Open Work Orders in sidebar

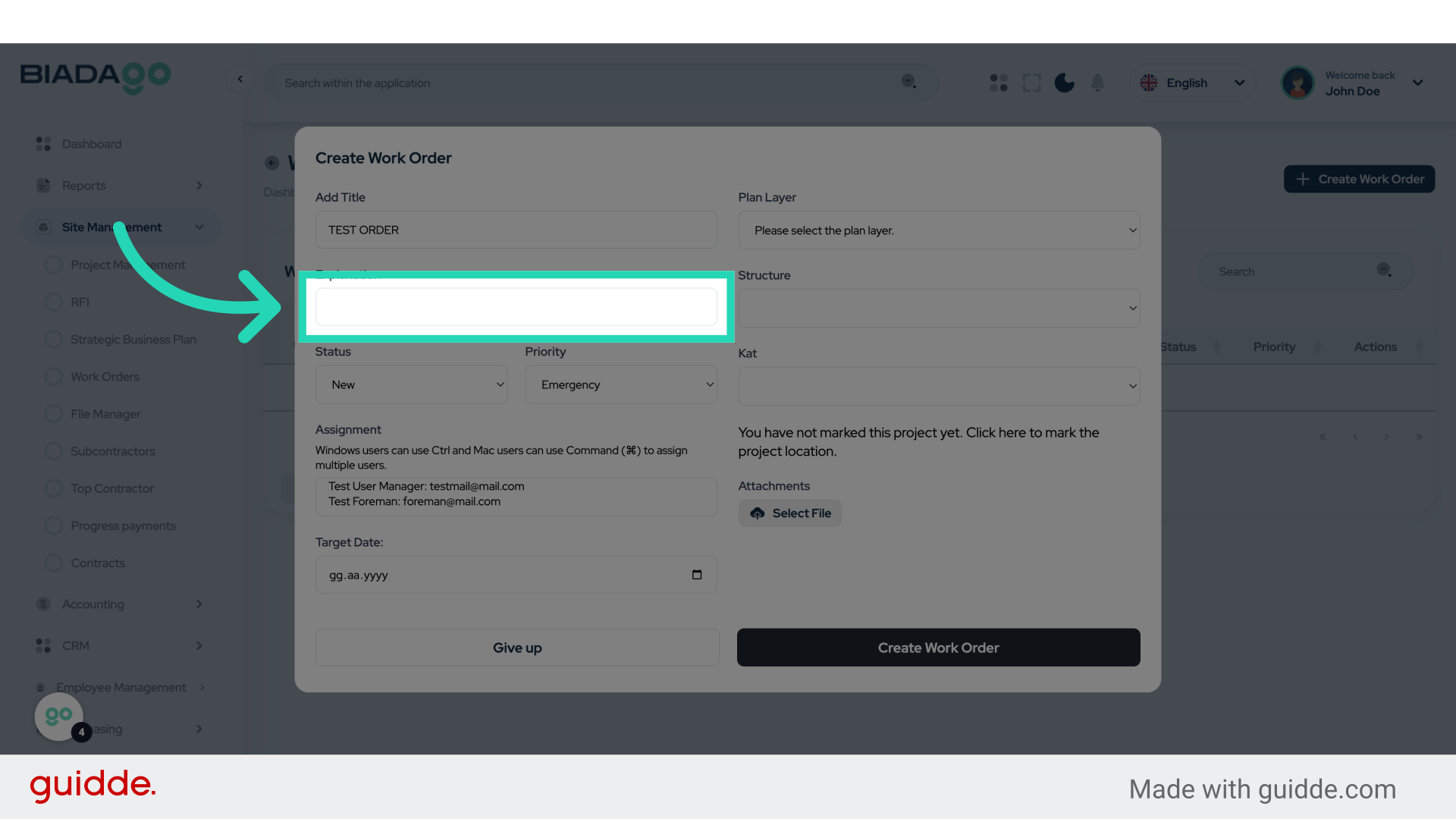point(105,377)
